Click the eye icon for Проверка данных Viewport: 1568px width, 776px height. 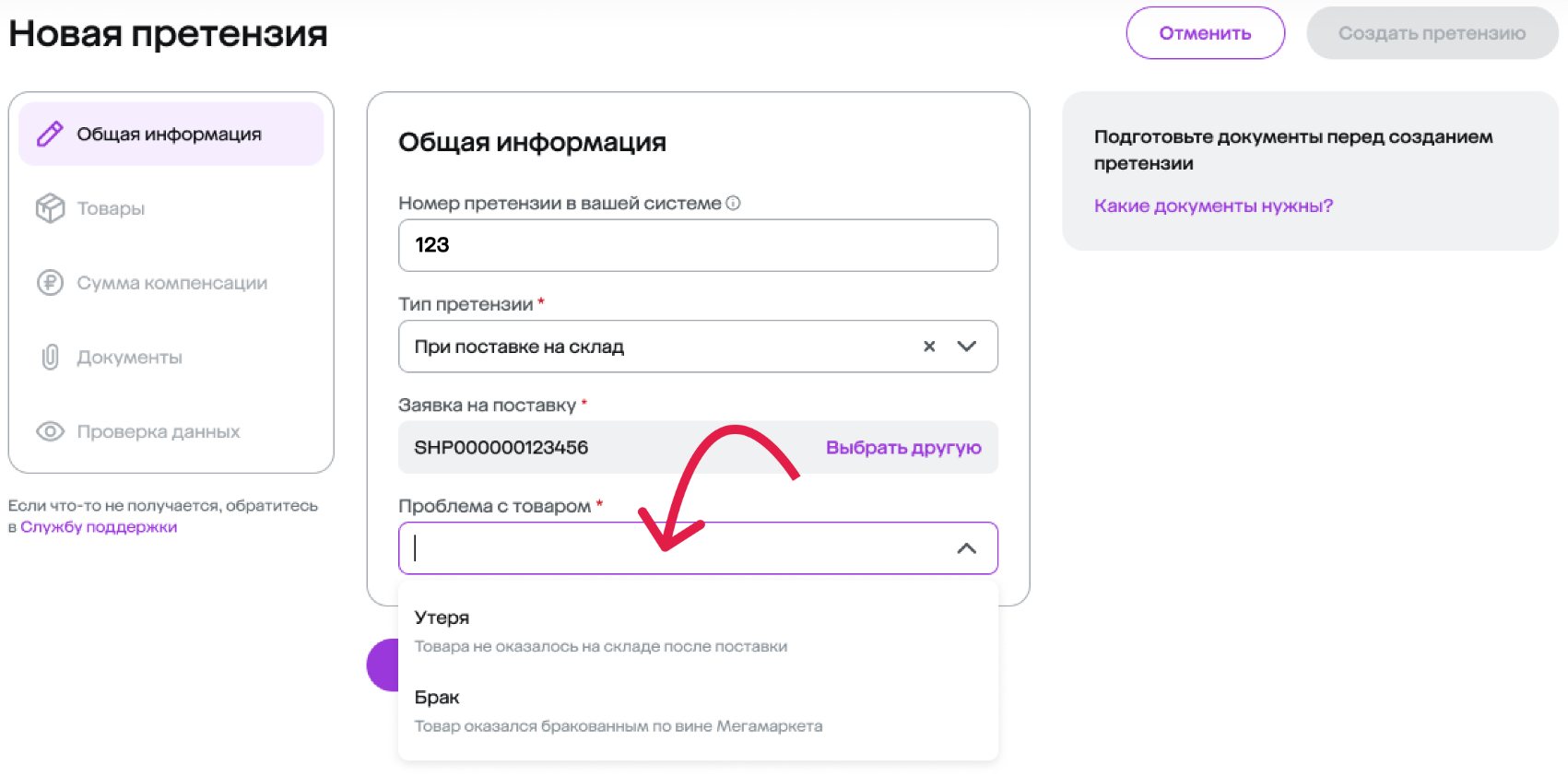(x=50, y=431)
